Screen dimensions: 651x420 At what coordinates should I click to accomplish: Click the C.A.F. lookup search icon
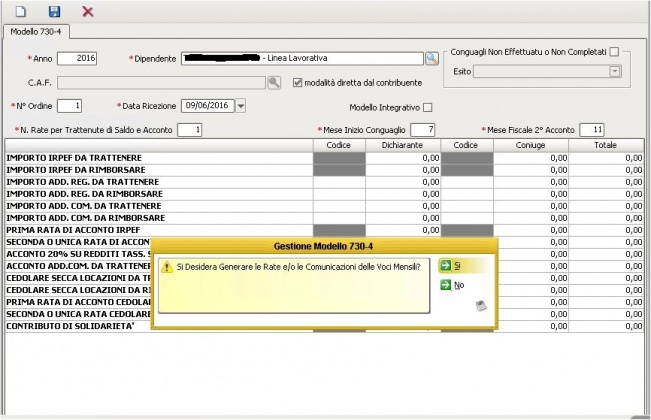coord(274,82)
